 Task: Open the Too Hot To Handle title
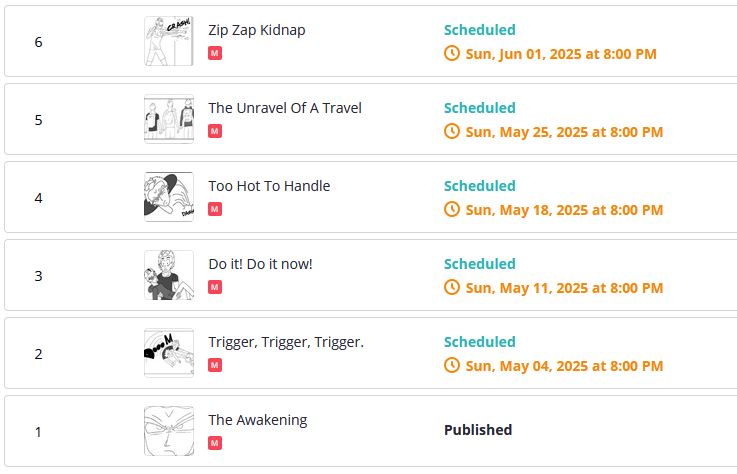[x=269, y=186]
